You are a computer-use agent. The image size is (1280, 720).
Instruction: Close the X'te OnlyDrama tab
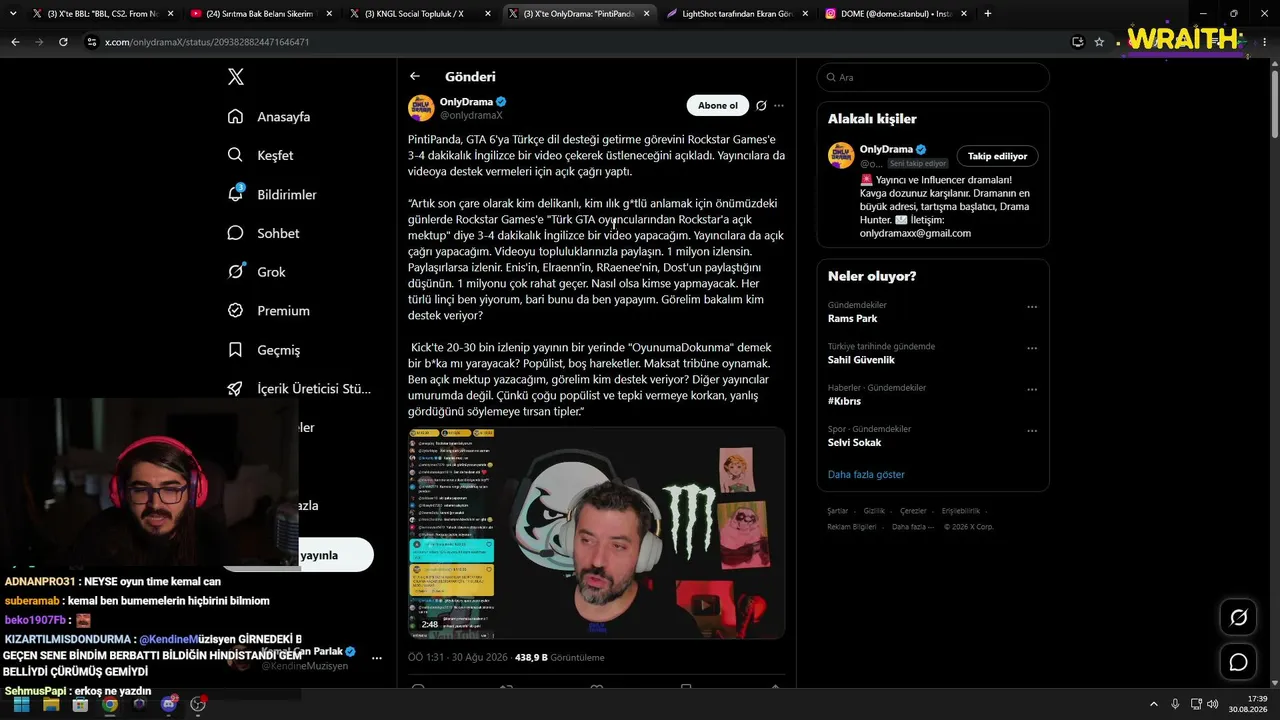pyautogui.click(x=646, y=14)
